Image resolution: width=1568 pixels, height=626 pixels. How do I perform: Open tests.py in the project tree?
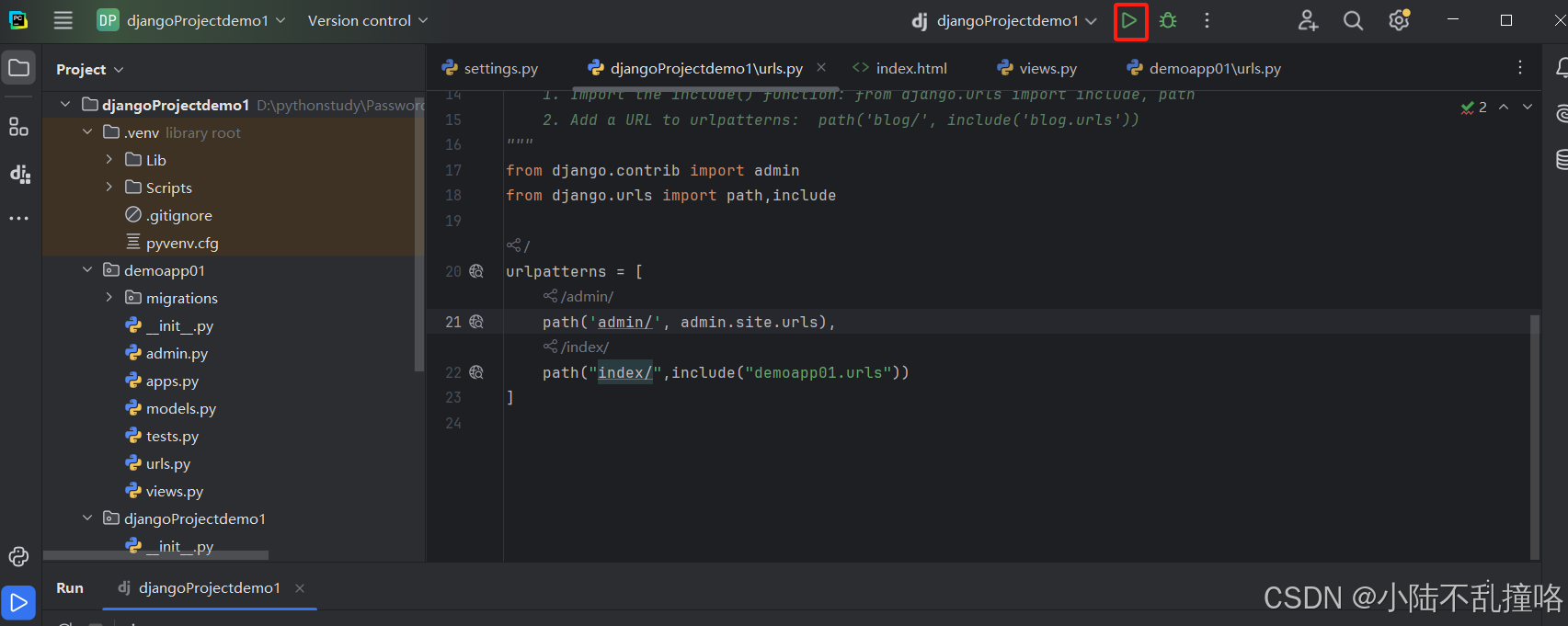tap(172, 436)
